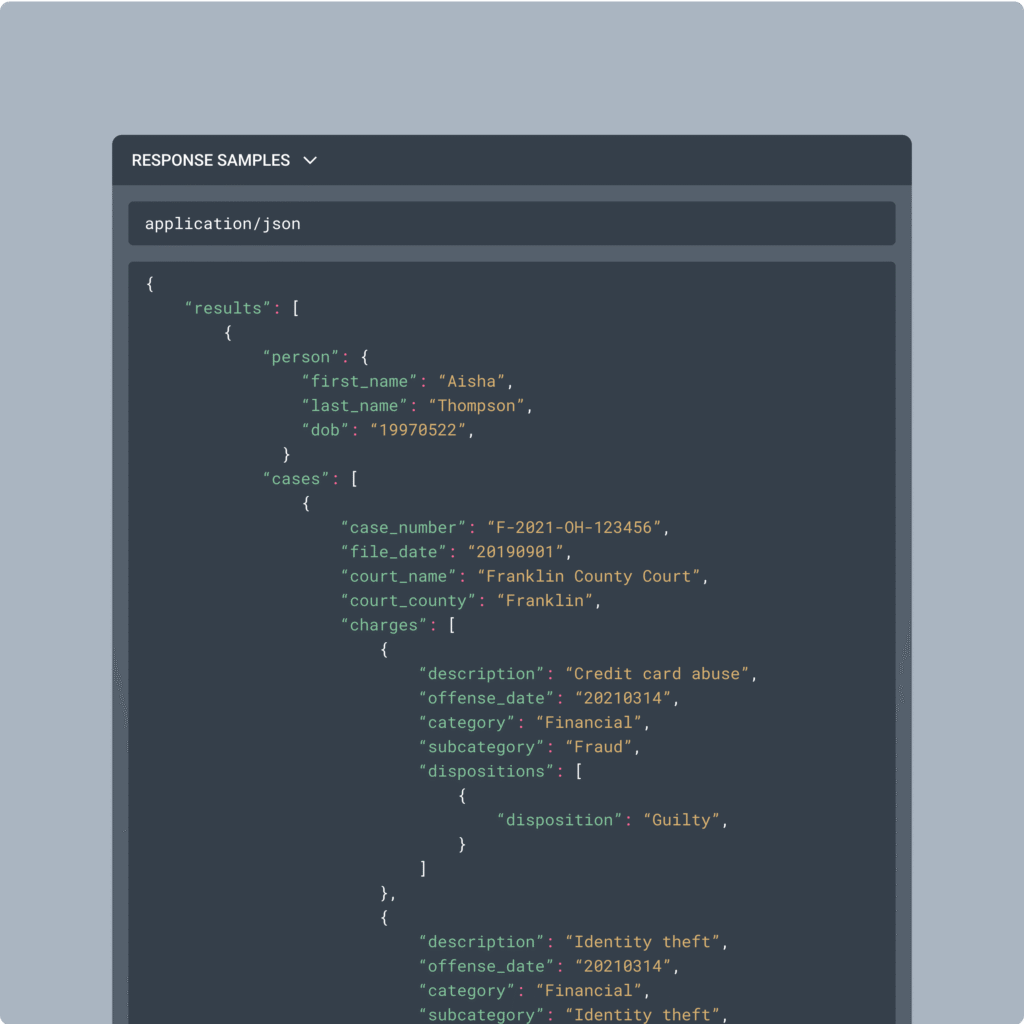Image resolution: width=1024 pixels, height=1024 pixels.
Task: Click the "Thompson" value
Action: coord(477,406)
